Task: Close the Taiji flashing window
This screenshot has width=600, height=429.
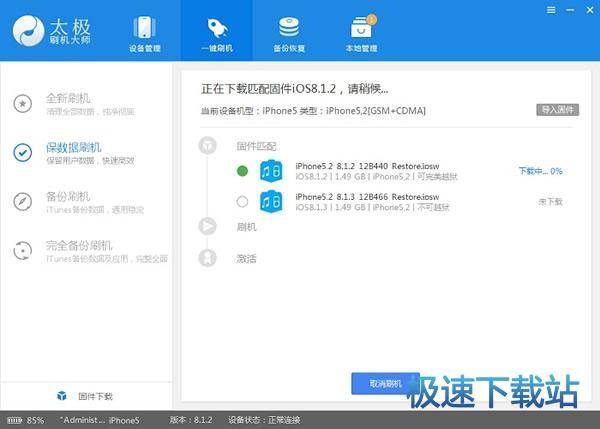Action: coord(590,10)
